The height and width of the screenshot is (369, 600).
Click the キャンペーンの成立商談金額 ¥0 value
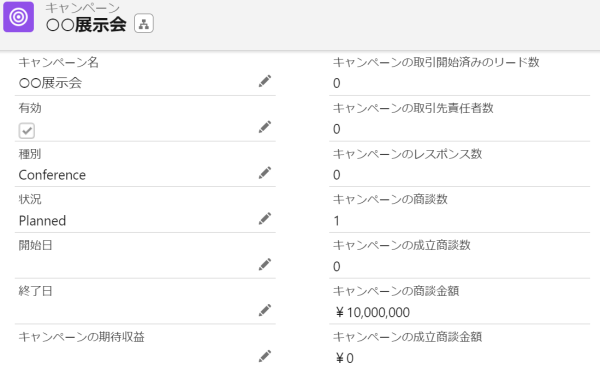345,358
